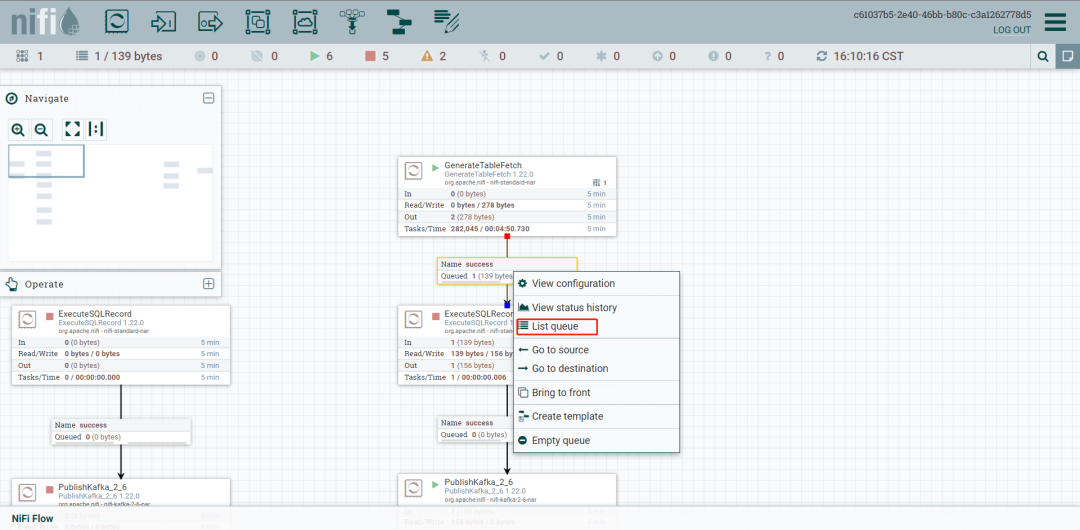The image size is (1080, 530).
Task: Click the stopped components count icon
Action: tap(370, 56)
